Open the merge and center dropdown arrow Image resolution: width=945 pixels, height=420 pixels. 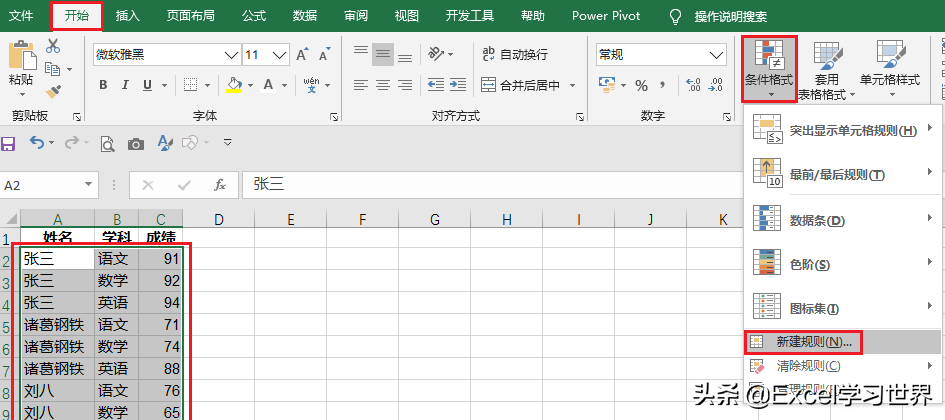point(573,86)
